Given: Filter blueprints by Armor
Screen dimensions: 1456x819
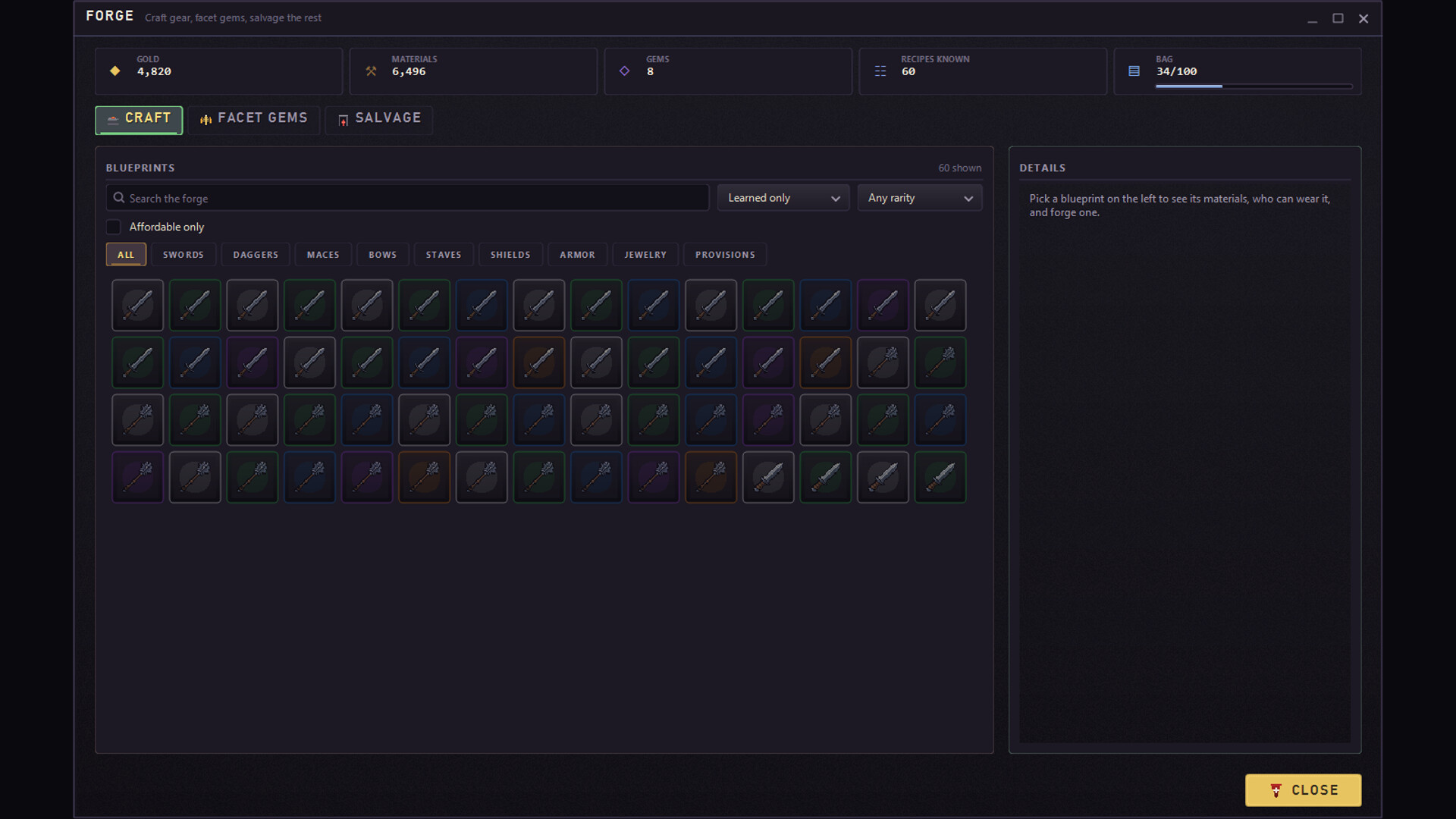Looking at the screenshot, I should tap(578, 255).
